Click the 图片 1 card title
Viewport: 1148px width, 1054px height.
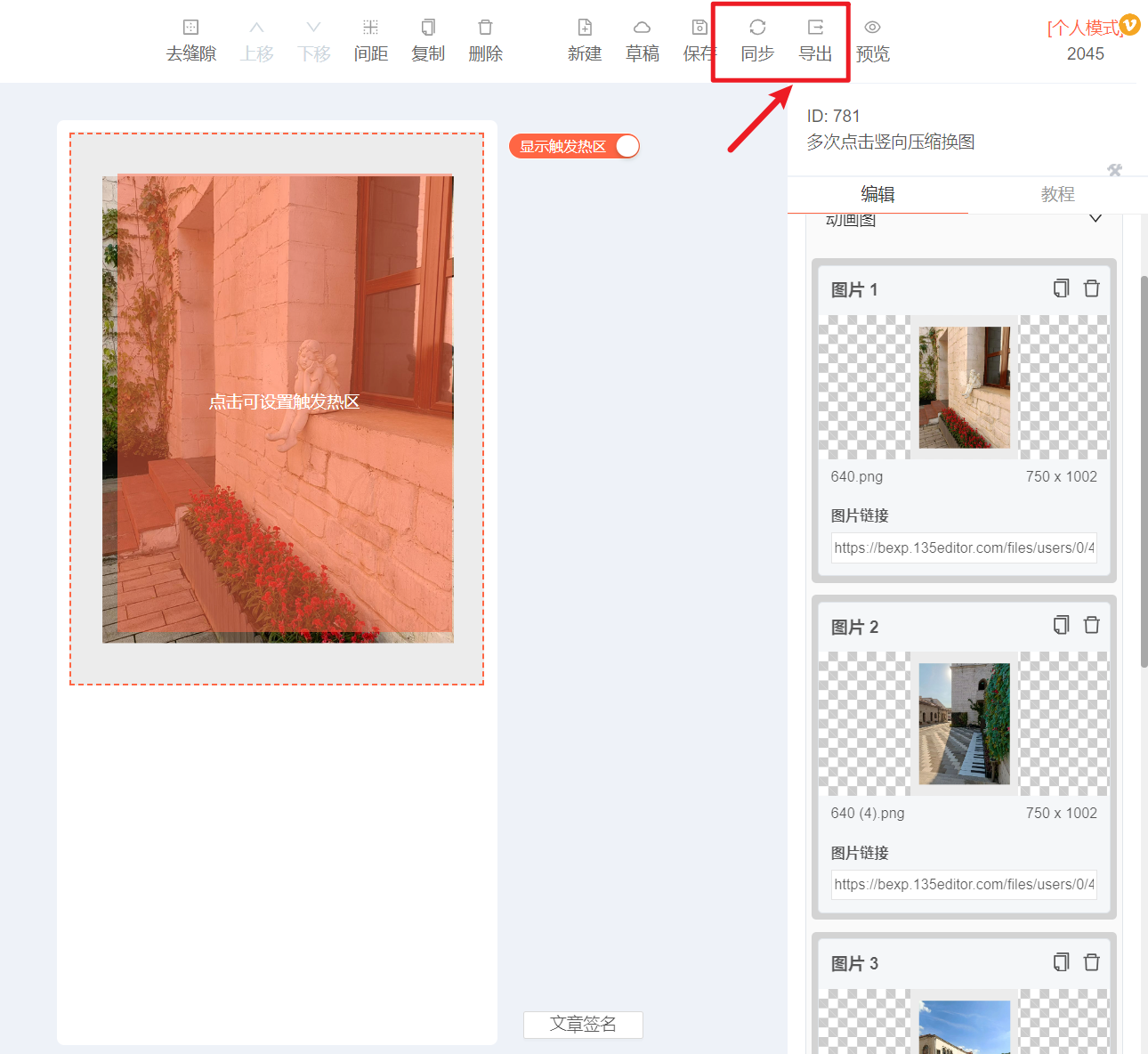click(854, 289)
